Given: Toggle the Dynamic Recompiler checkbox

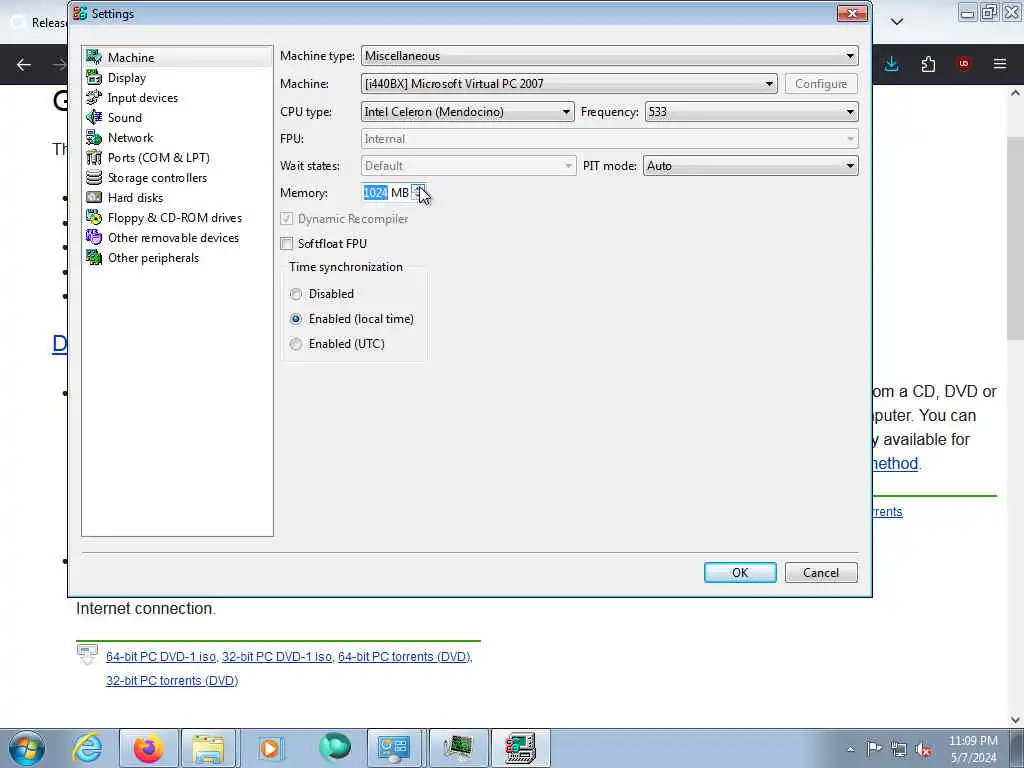Looking at the screenshot, I should tap(287, 219).
